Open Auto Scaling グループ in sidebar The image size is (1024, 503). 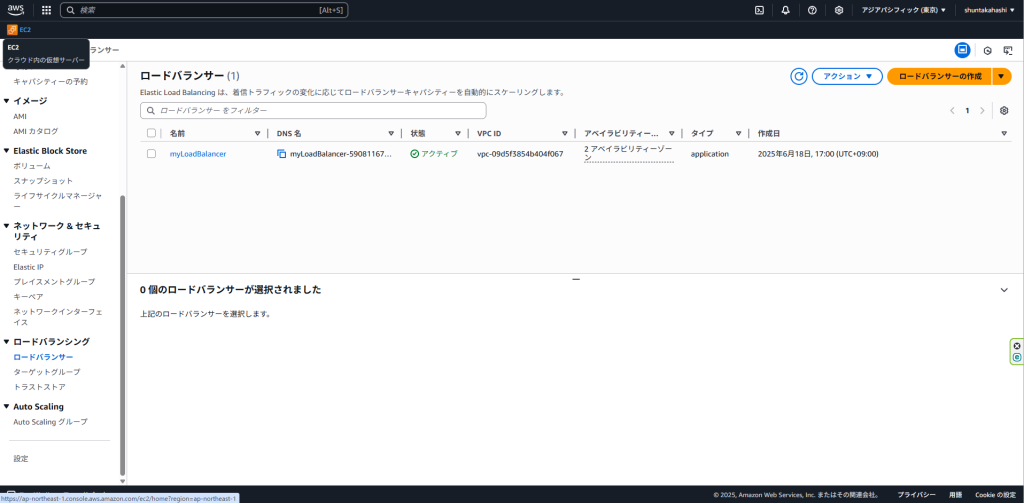(x=50, y=422)
